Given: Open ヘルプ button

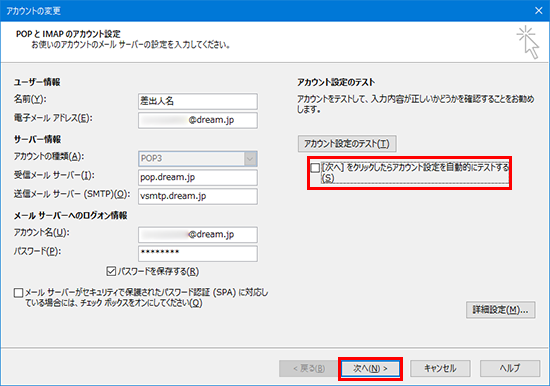Looking at the screenshot, I should click(510, 368).
